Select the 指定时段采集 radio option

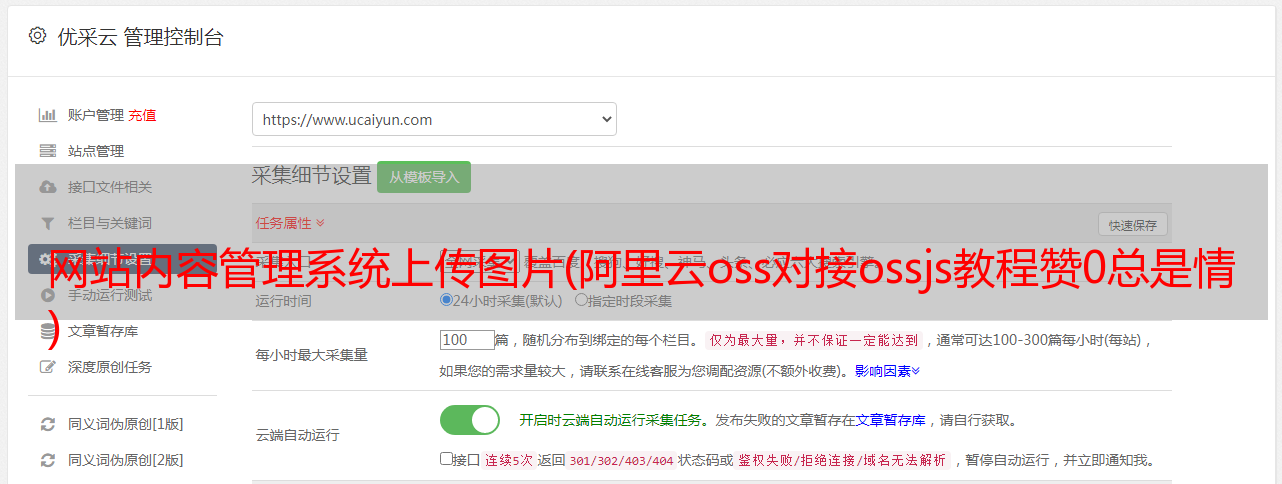pyautogui.click(x=581, y=300)
